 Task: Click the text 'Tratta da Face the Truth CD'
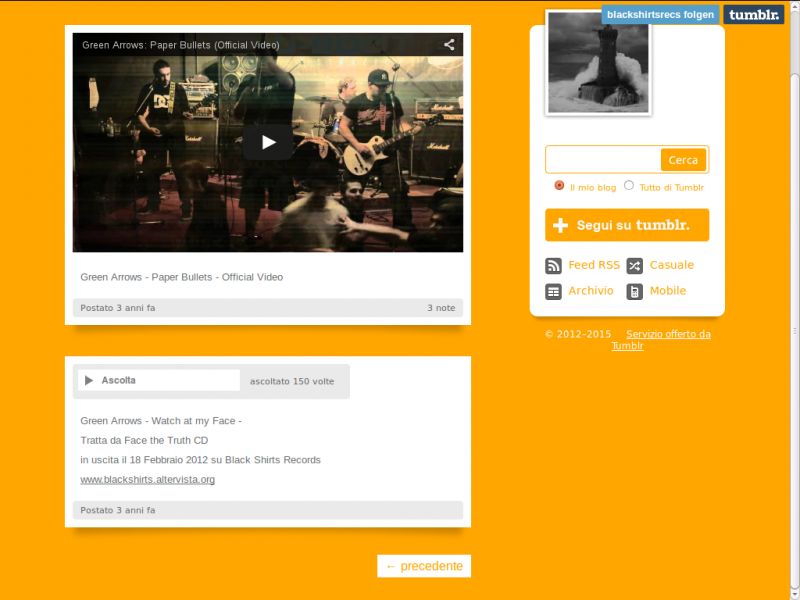coord(144,440)
